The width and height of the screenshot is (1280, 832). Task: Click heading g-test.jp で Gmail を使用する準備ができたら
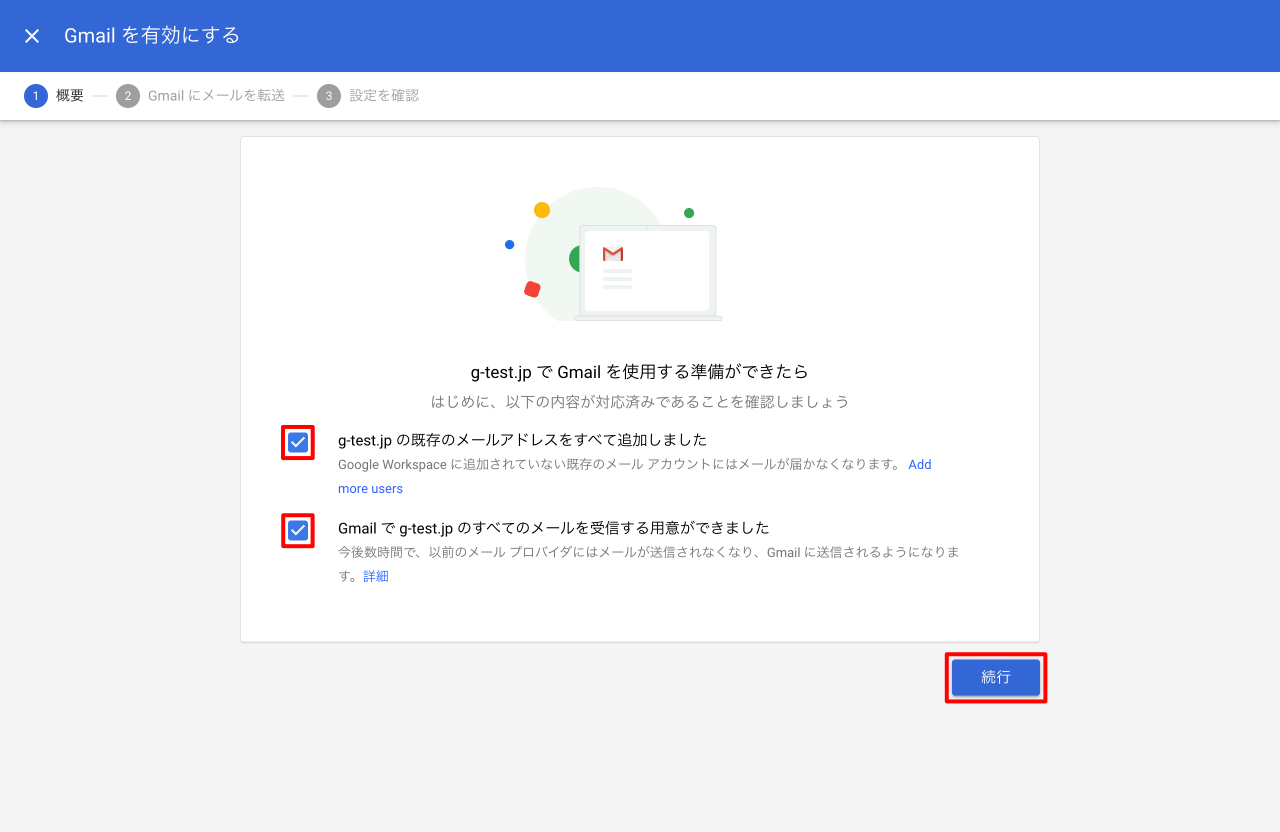click(640, 372)
